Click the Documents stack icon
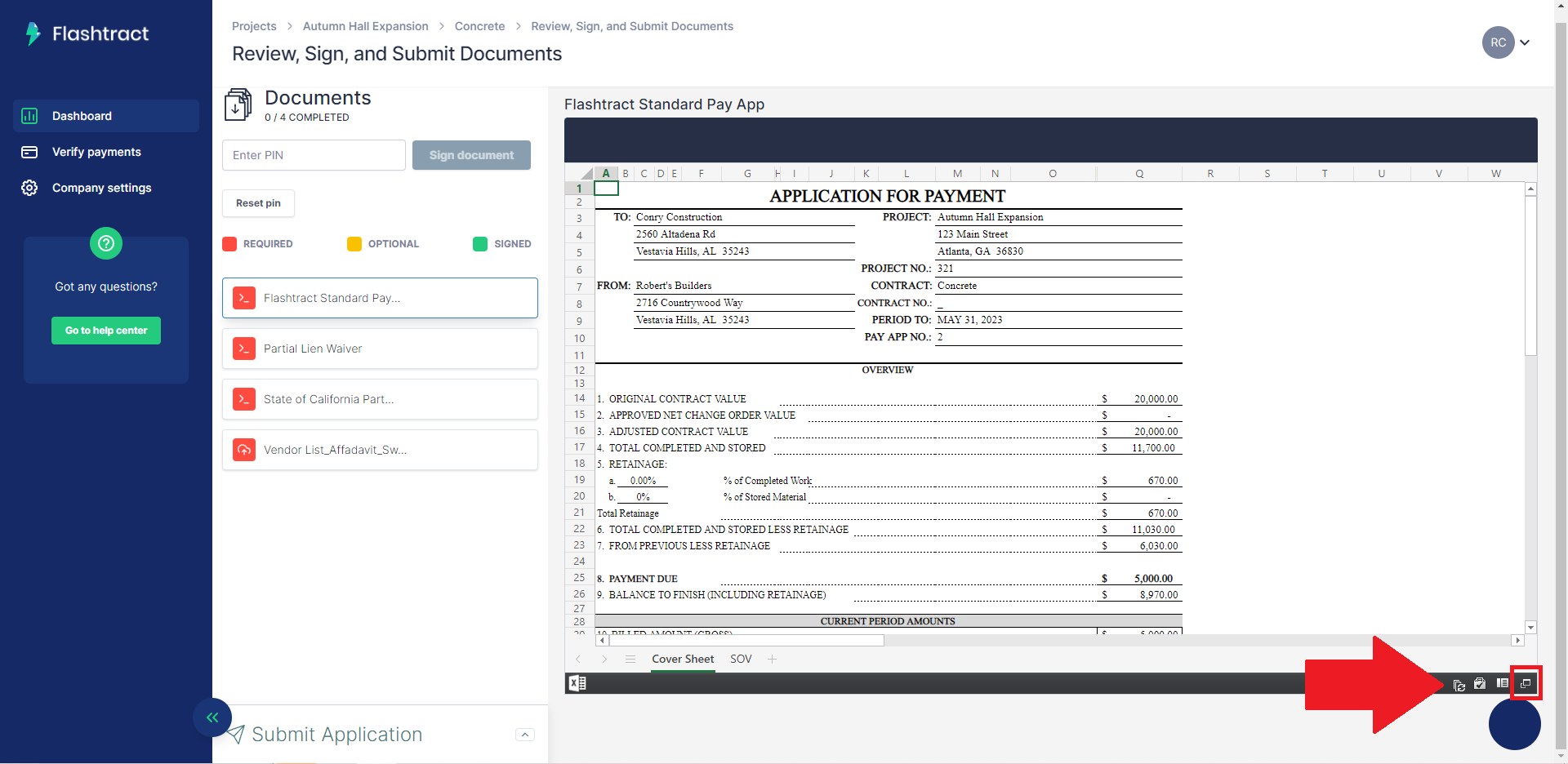This screenshot has width=1568, height=764. [x=238, y=104]
